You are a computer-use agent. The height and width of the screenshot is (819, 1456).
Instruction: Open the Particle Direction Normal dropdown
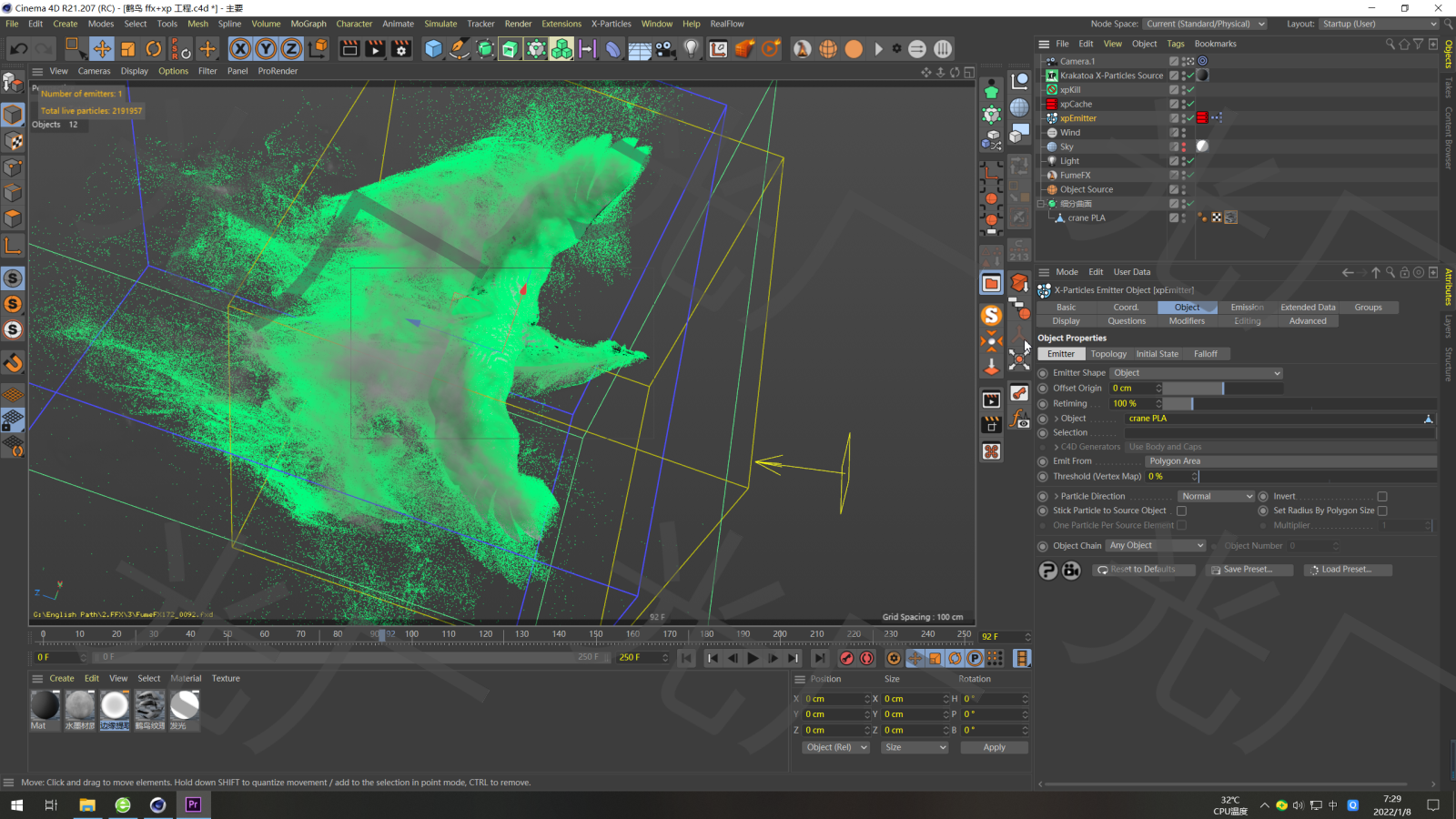click(1216, 496)
